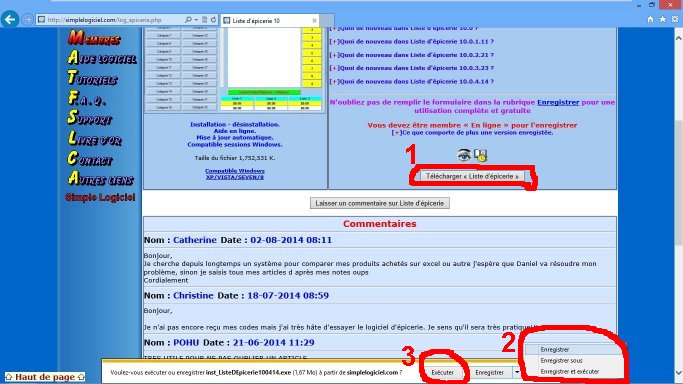683x384 pixels.
Task: Open Favorites star icon
Action: (x=663, y=19)
